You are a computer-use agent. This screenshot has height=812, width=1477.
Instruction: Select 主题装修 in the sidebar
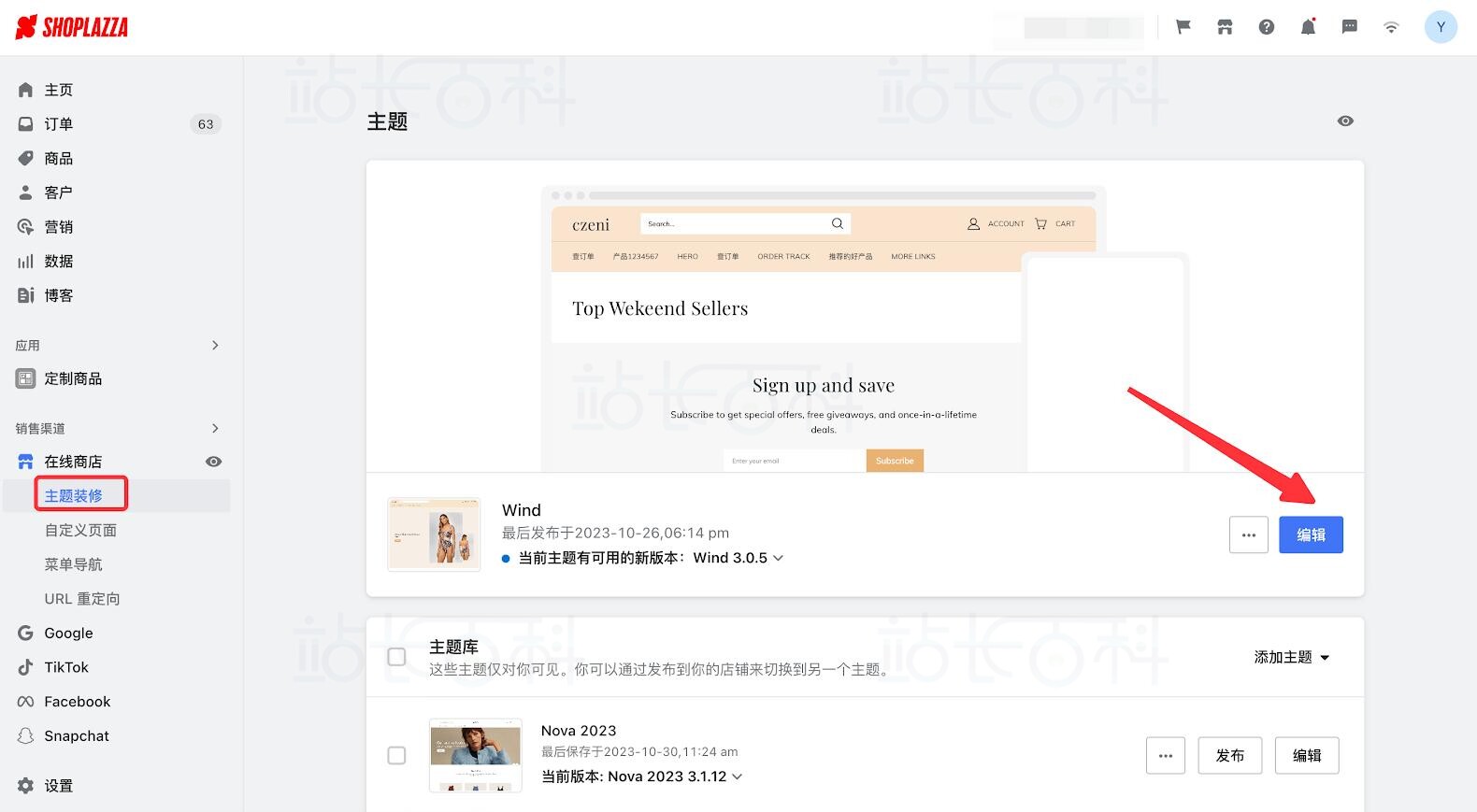74,495
